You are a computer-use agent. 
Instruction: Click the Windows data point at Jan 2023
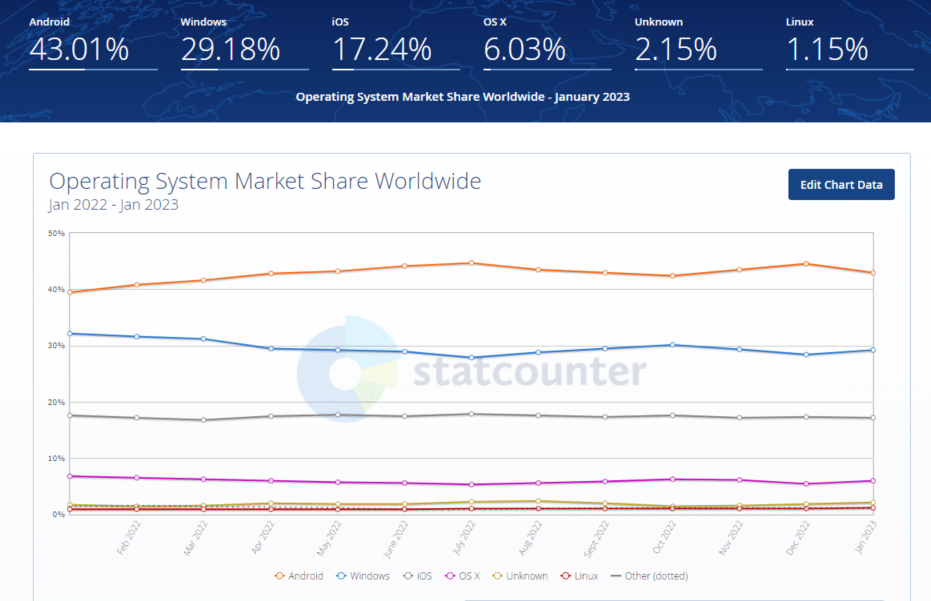(x=873, y=350)
